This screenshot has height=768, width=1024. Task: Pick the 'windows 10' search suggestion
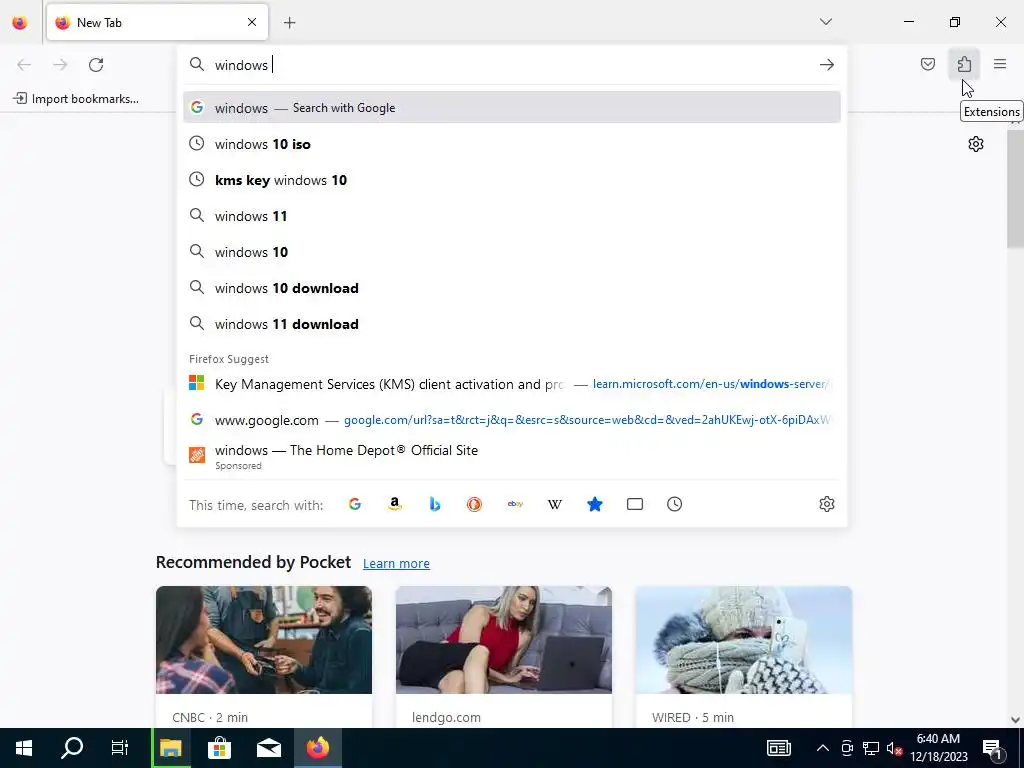(511, 252)
